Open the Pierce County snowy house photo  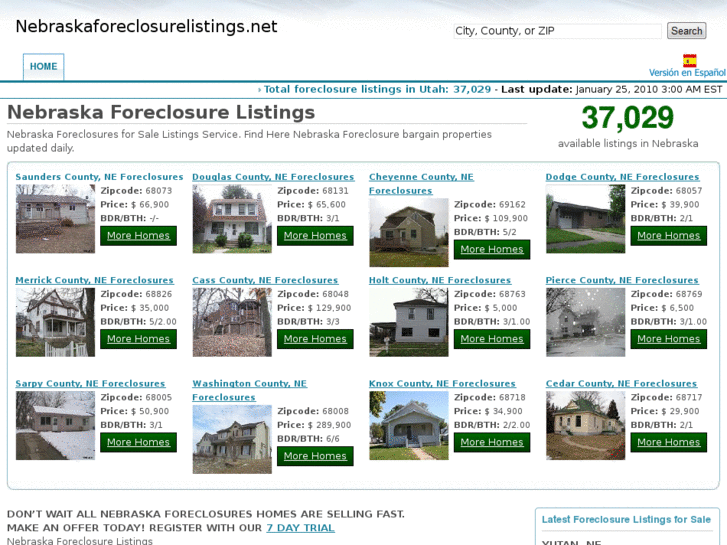tap(586, 322)
